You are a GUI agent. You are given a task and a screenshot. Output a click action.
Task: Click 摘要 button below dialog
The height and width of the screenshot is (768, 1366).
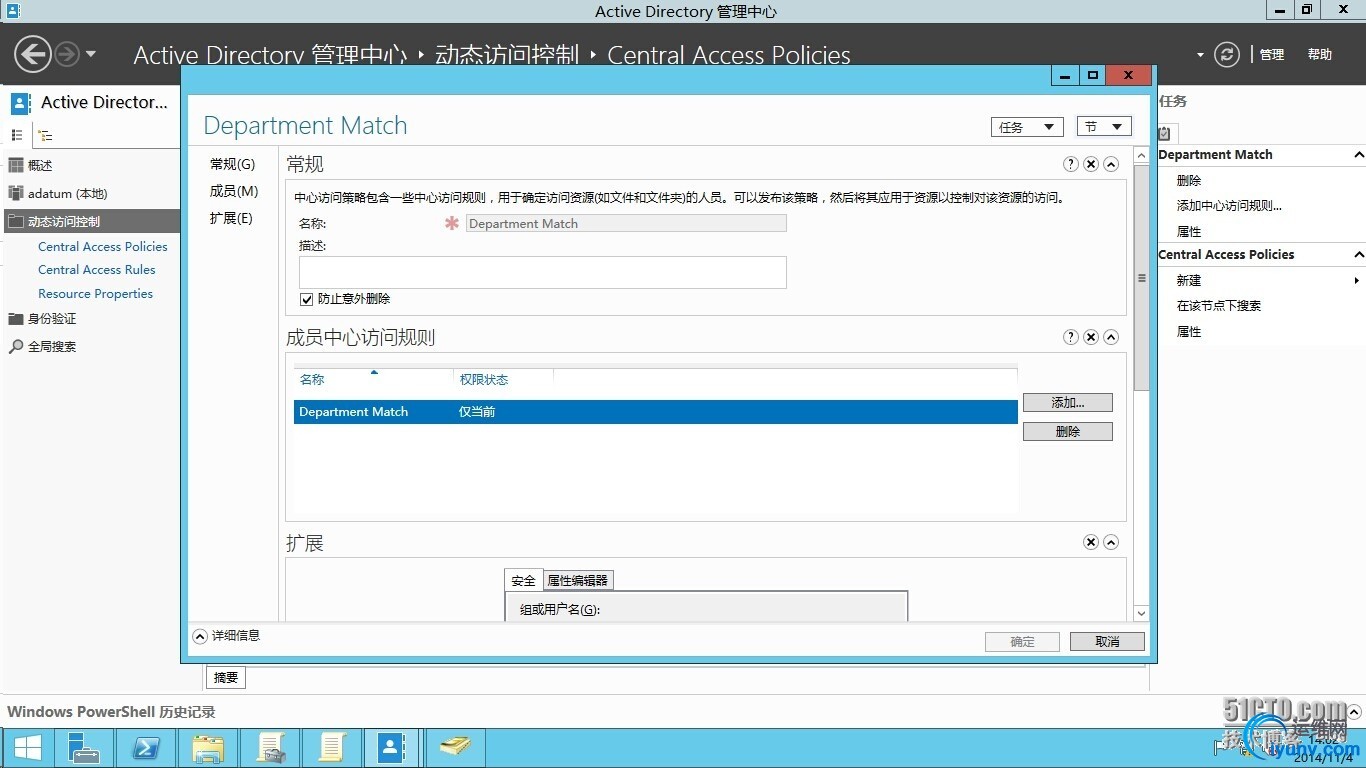click(x=226, y=678)
